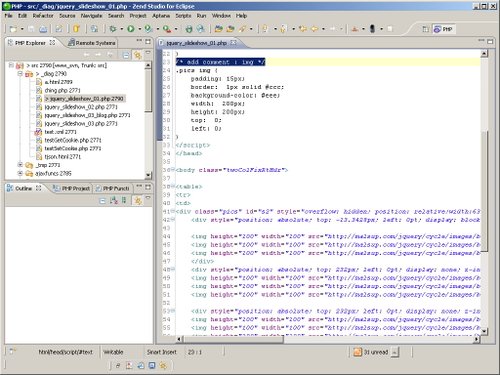Click Collapse All in PHP Explorer toolbar
Image resolution: width=500 pixels, height=375 pixels.
click(126, 55)
